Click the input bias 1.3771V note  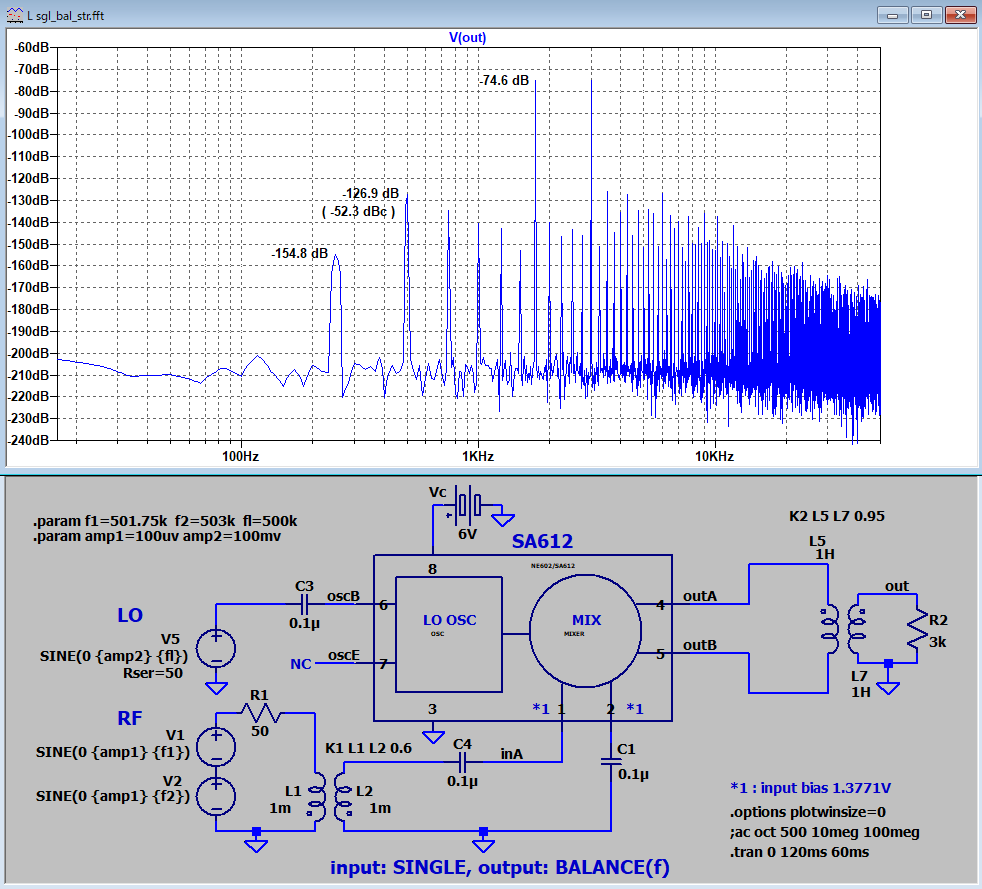[x=810, y=788]
